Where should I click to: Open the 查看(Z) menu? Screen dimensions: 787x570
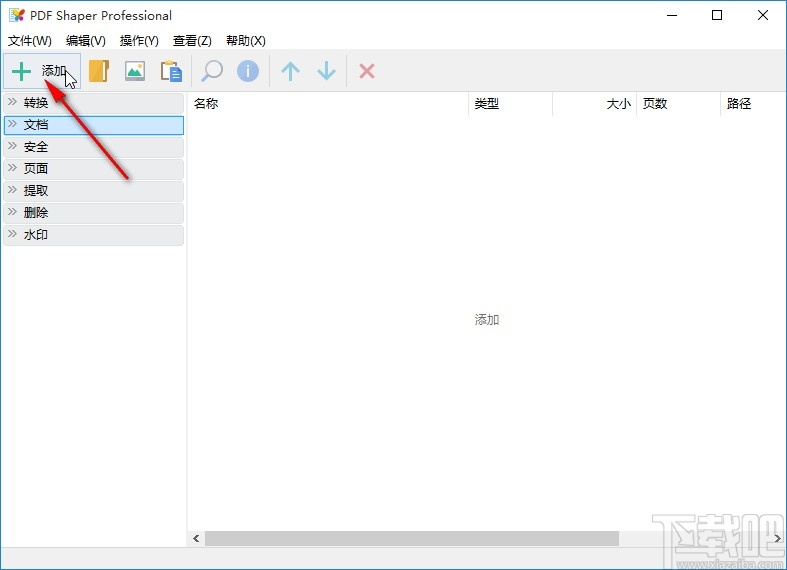(x=192, y=41)
